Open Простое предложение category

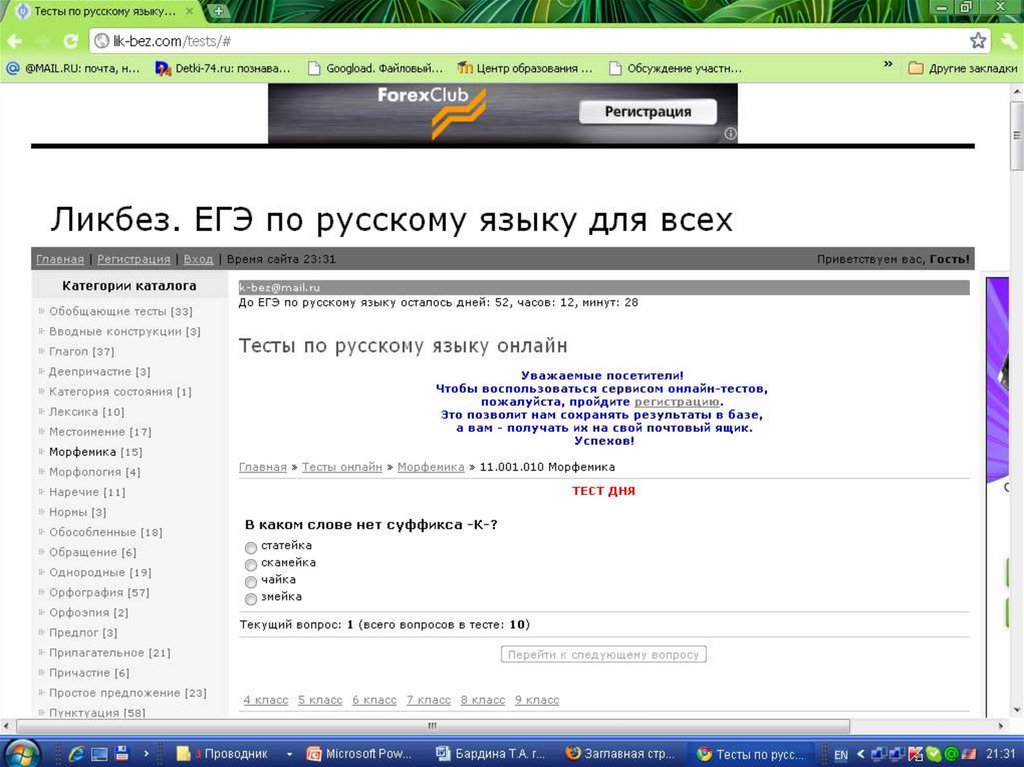click(114, 693)
